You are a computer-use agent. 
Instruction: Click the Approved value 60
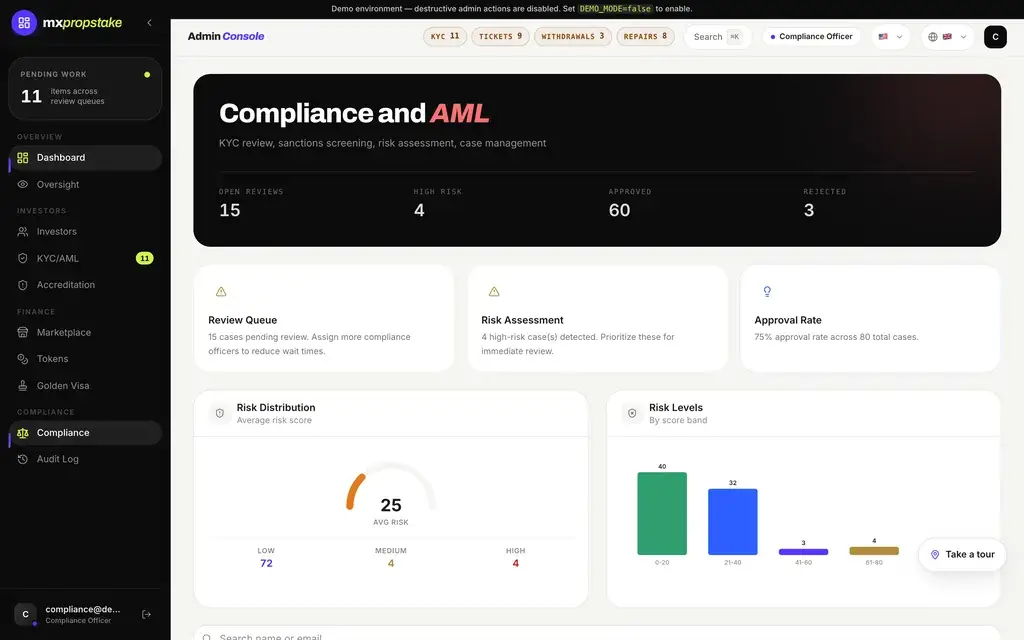619,210
